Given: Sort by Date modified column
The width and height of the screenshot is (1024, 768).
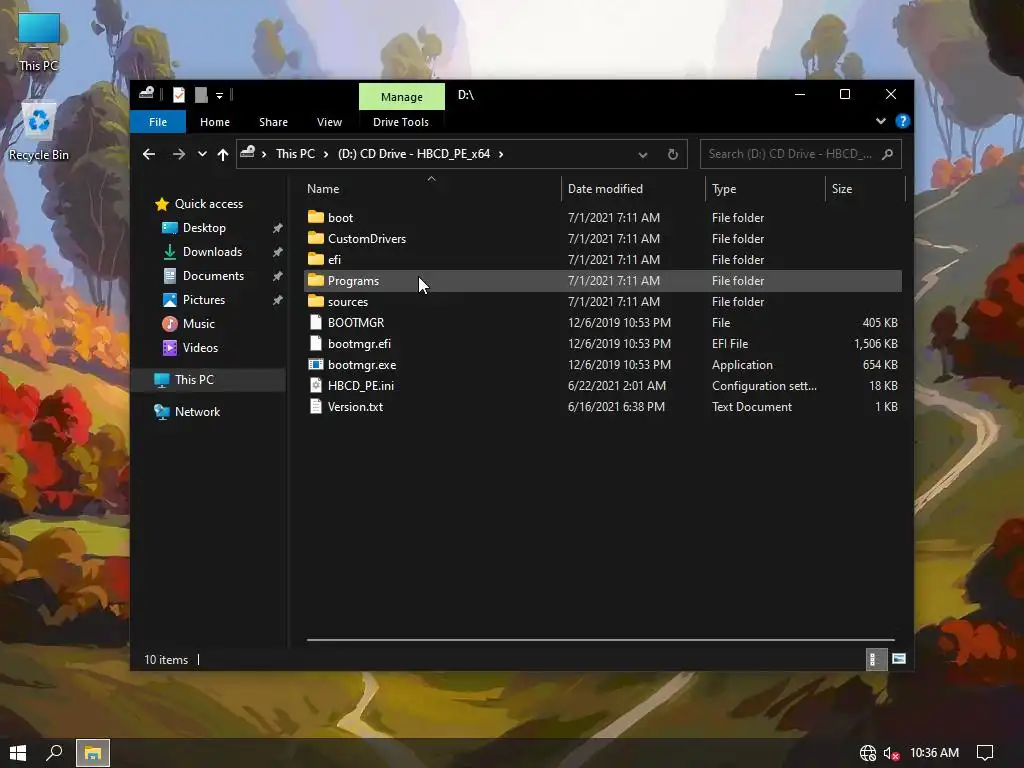Looking at the screenshot, I should point(633,189).
